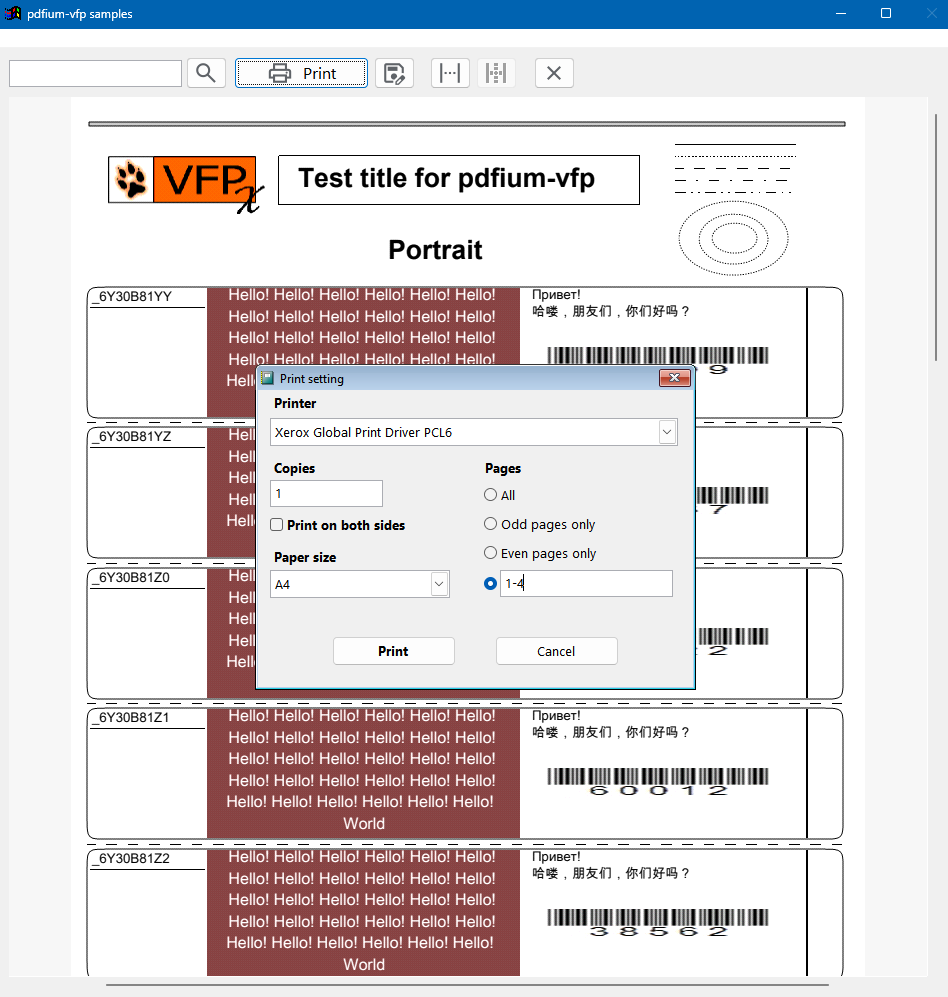Minimize the pdfium-vfp samples window

[841, 13]
